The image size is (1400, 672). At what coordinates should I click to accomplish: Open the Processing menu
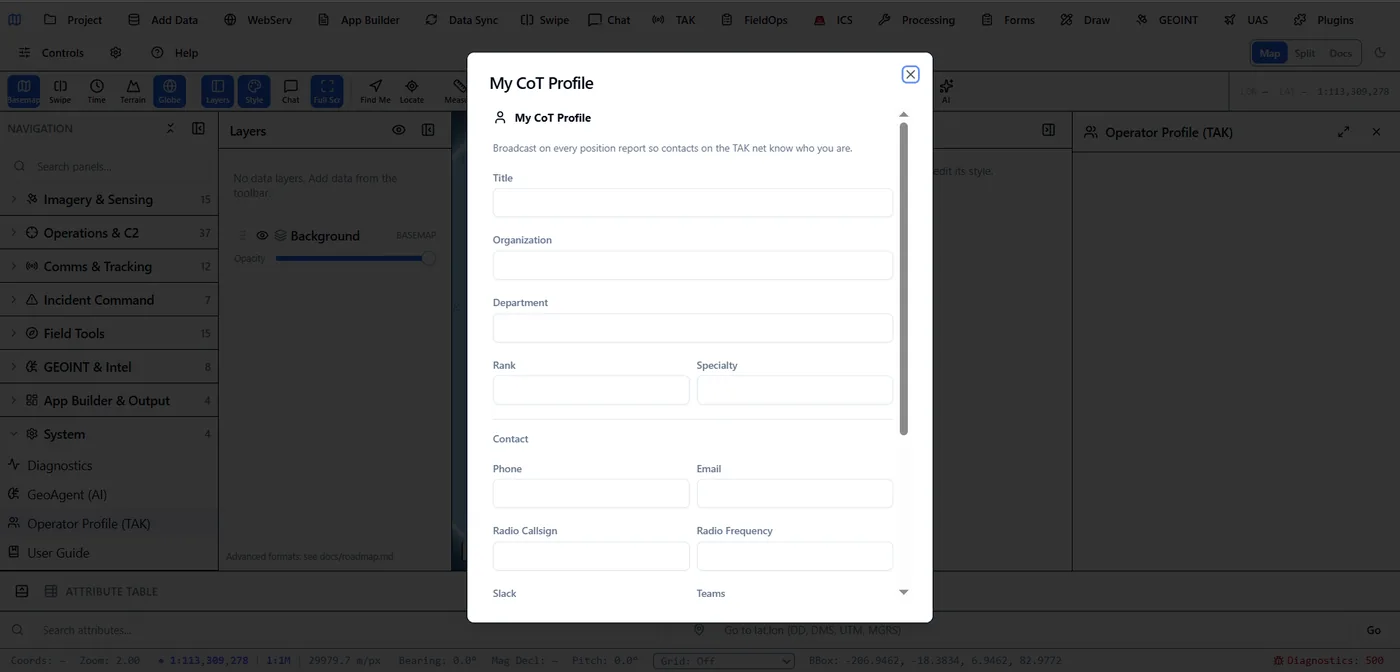point(916,20)
